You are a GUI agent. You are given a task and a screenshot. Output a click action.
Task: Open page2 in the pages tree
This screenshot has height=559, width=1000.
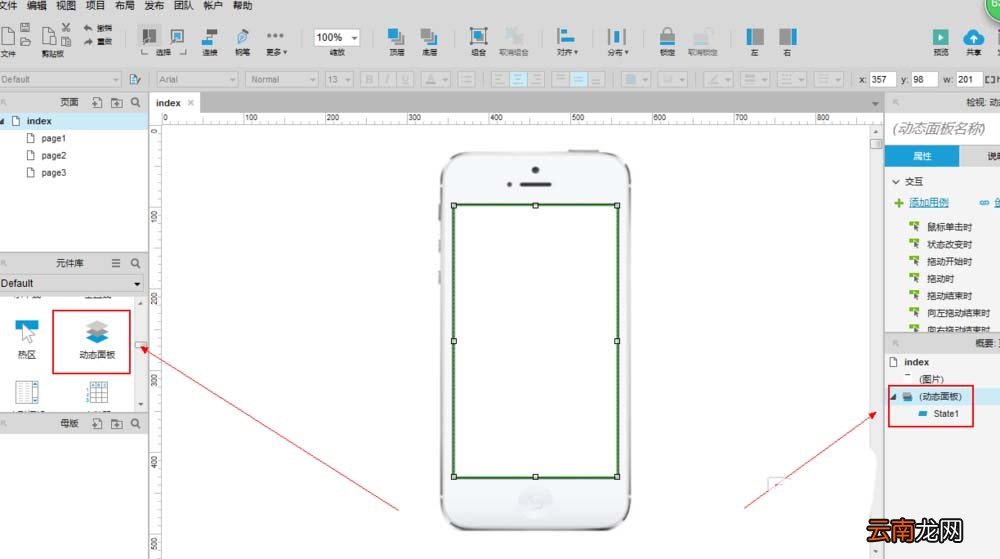click(x=54, y=156)
